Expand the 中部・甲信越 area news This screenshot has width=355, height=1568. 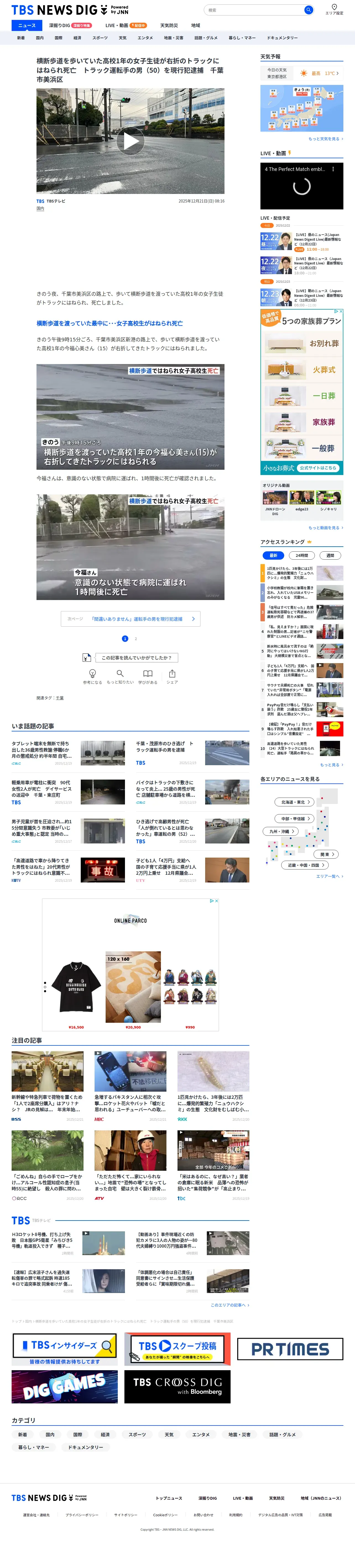click(x=295, y=819)
